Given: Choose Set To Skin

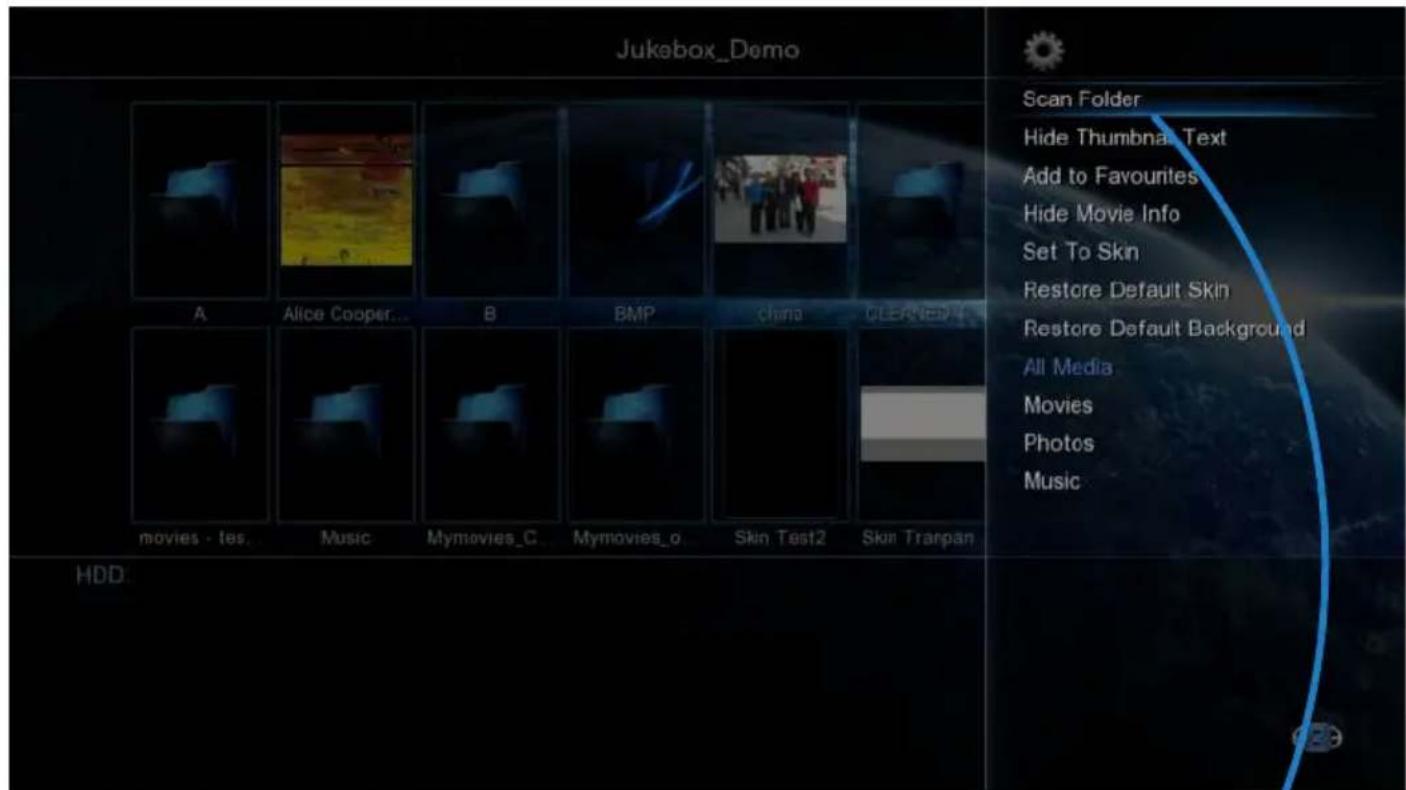Looking at the screenshot, I should click(x=1080, y=252).
